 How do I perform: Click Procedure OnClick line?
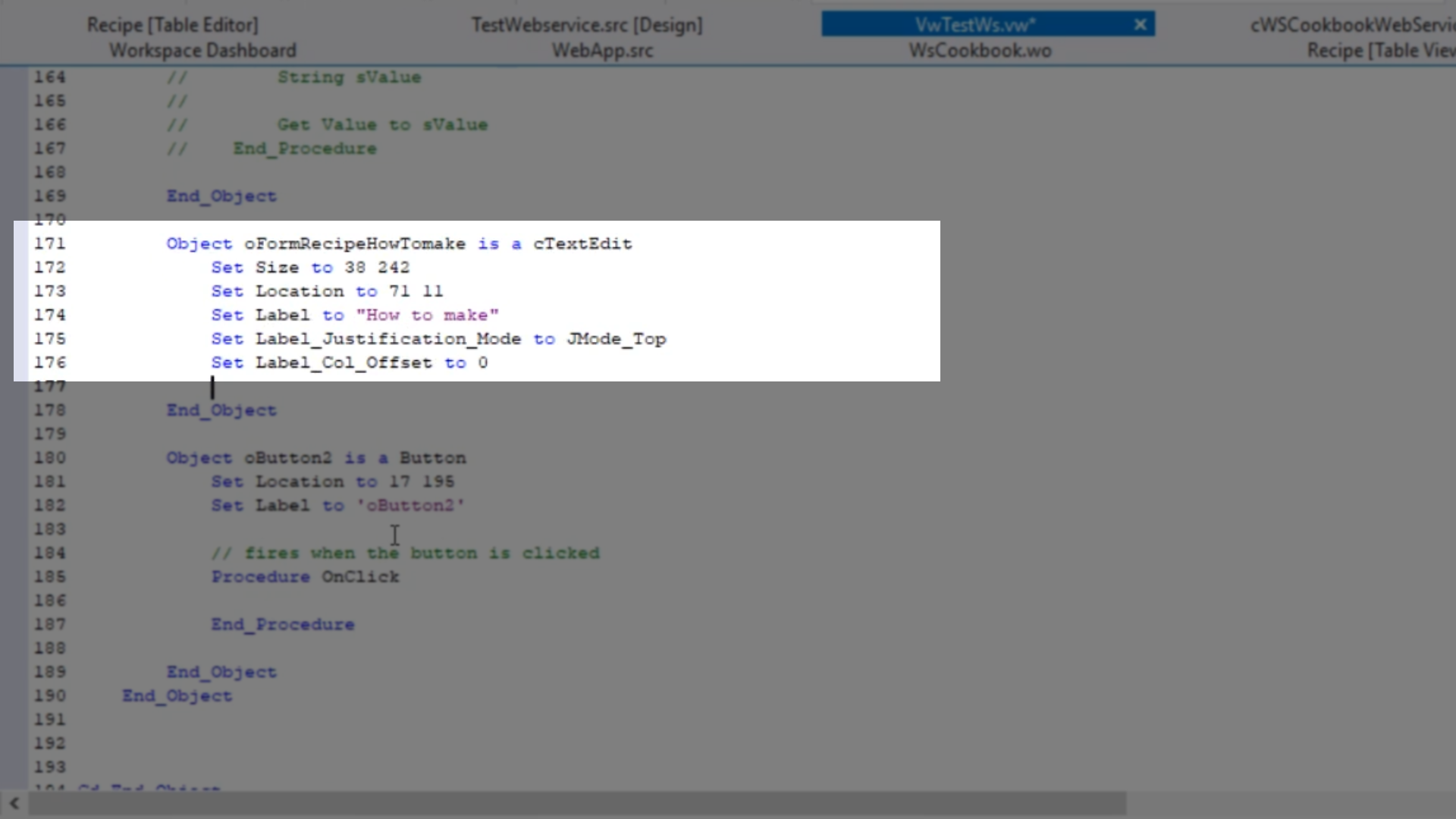305,576
